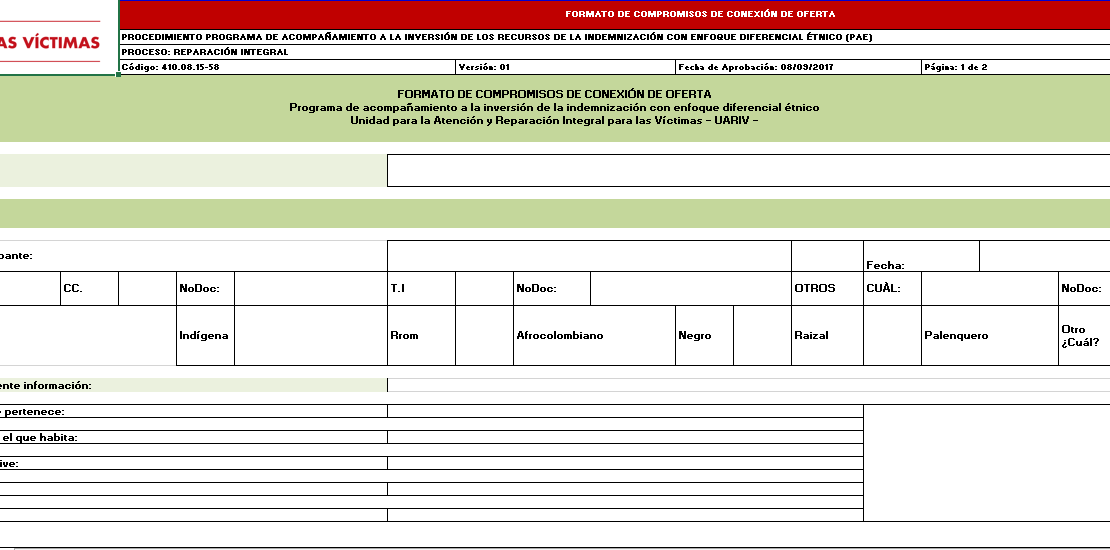Click the Palenquero cell
The width and height of the screenshot is (1110, 550).
tap(990, 336)
